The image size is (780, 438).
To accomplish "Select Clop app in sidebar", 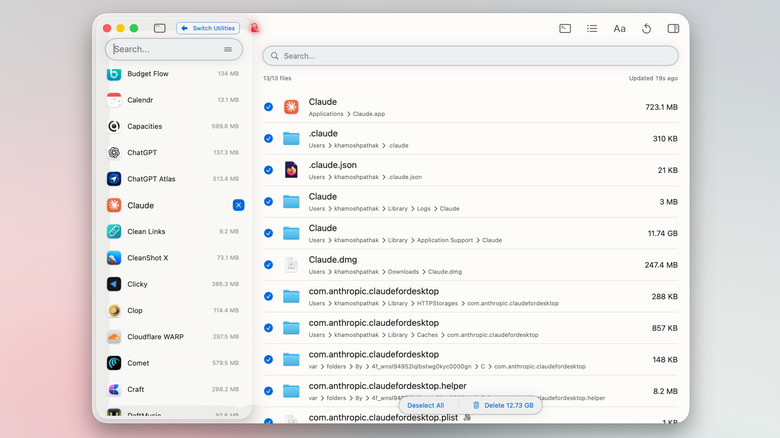I will 173,311.
